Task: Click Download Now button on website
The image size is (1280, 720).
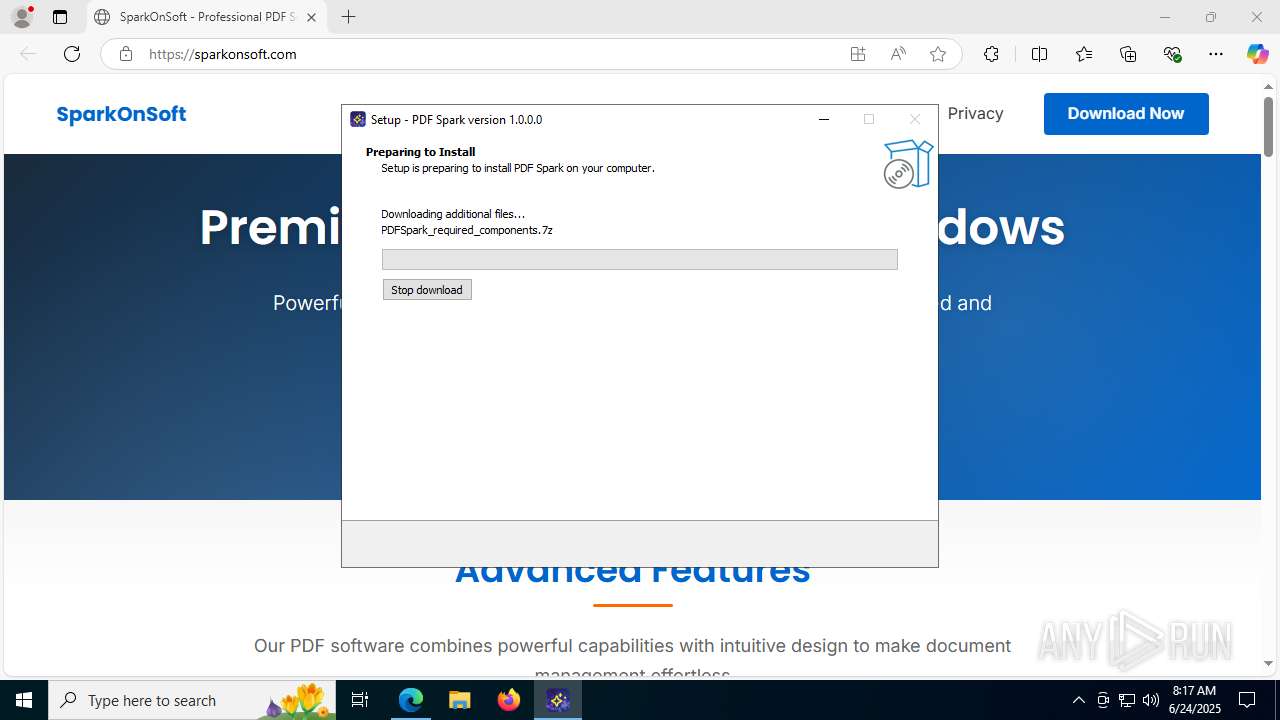Action: (1126, 114)
